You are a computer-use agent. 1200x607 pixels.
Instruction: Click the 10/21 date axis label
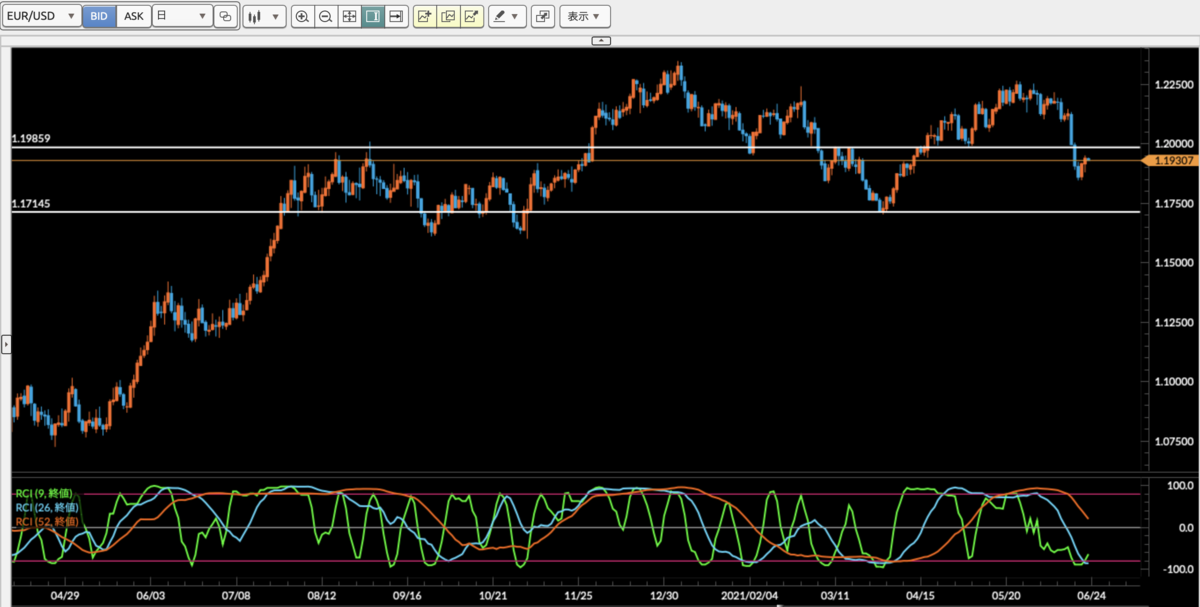click(493, 594)
